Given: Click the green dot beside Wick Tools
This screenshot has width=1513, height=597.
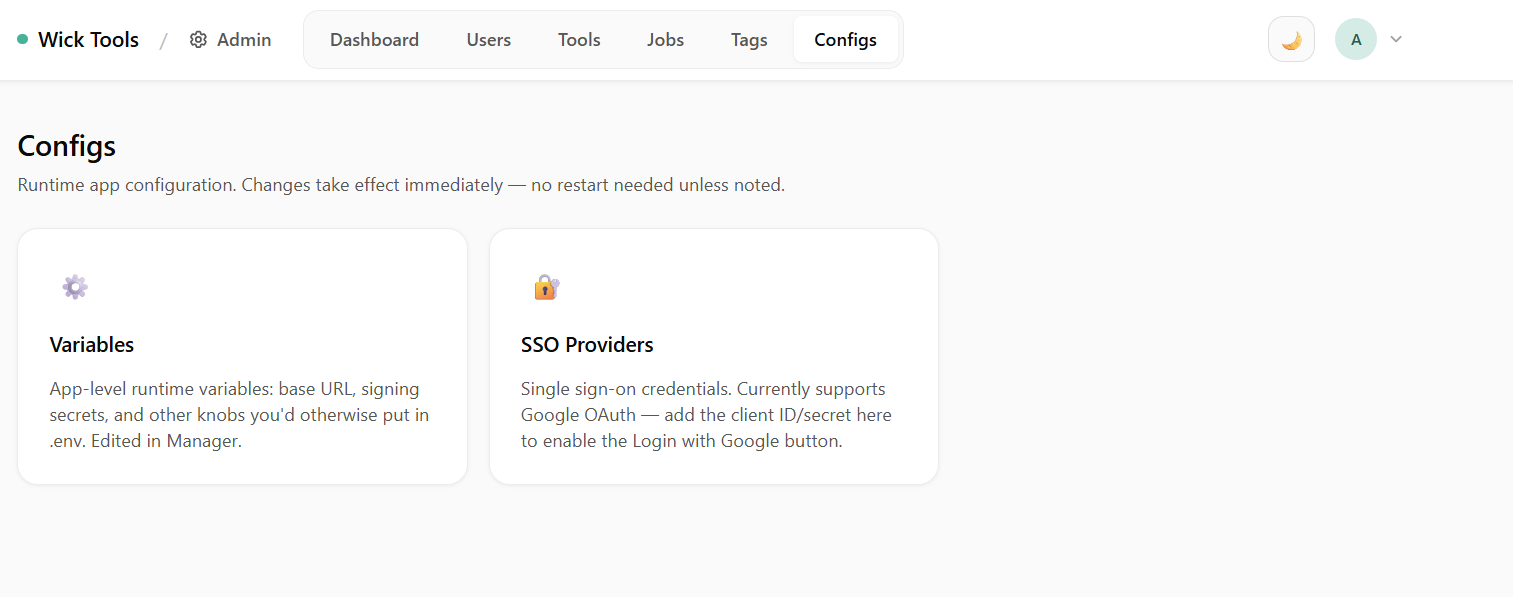Looking at the screenshot, I should [x=22, y=40].
